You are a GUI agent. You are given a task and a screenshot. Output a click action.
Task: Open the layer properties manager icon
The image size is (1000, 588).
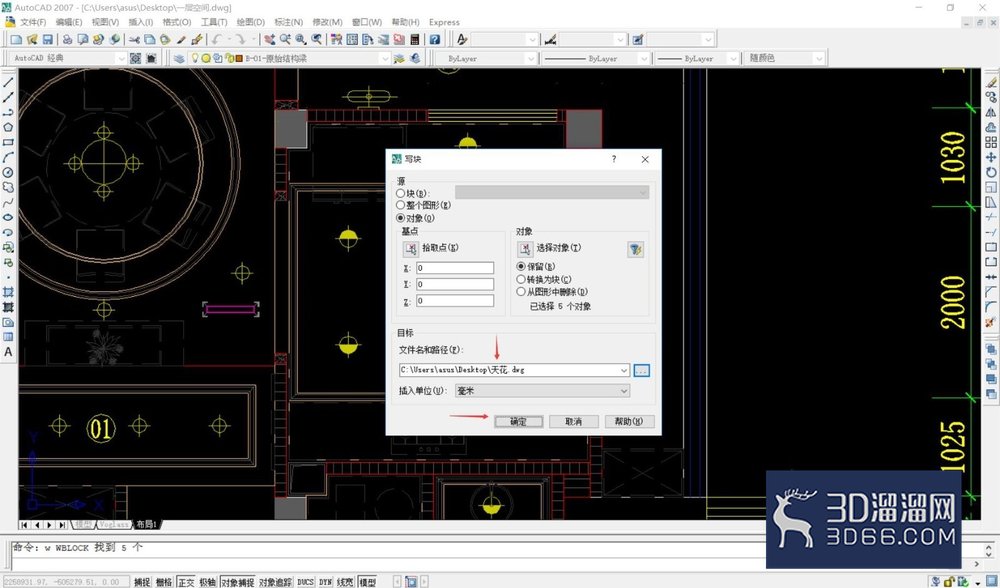(x=179, y=58)
